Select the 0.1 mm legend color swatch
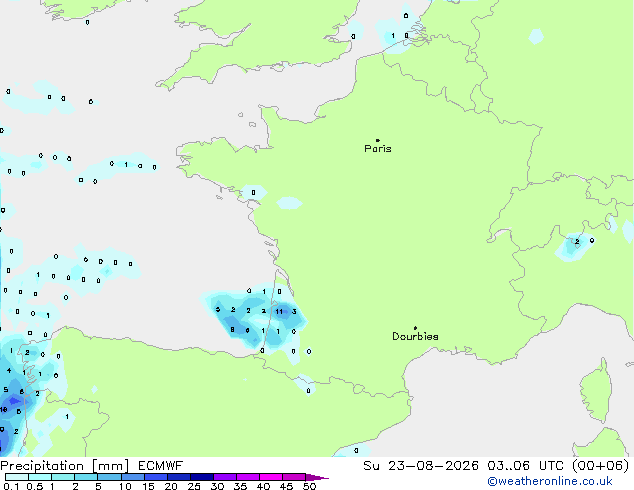Screen dimensions: 634x490 tap(17, 477)
